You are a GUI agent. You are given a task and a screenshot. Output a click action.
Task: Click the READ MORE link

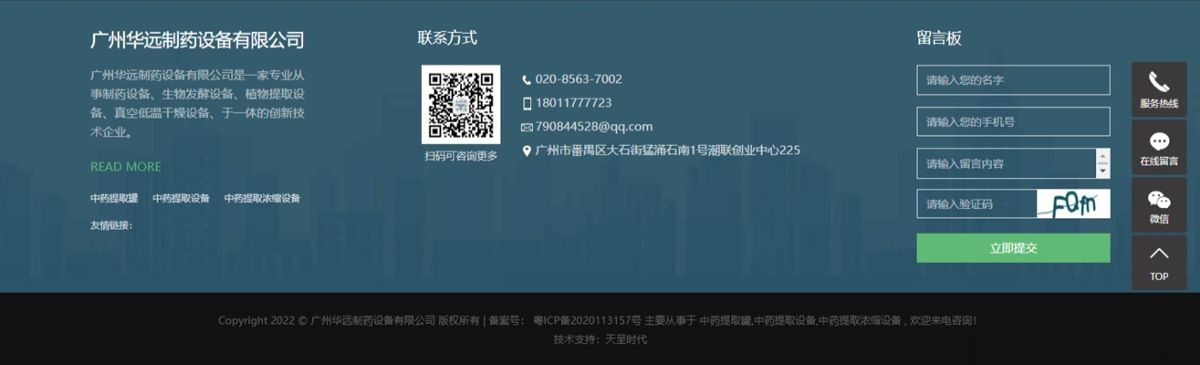[x=125, y=167]
